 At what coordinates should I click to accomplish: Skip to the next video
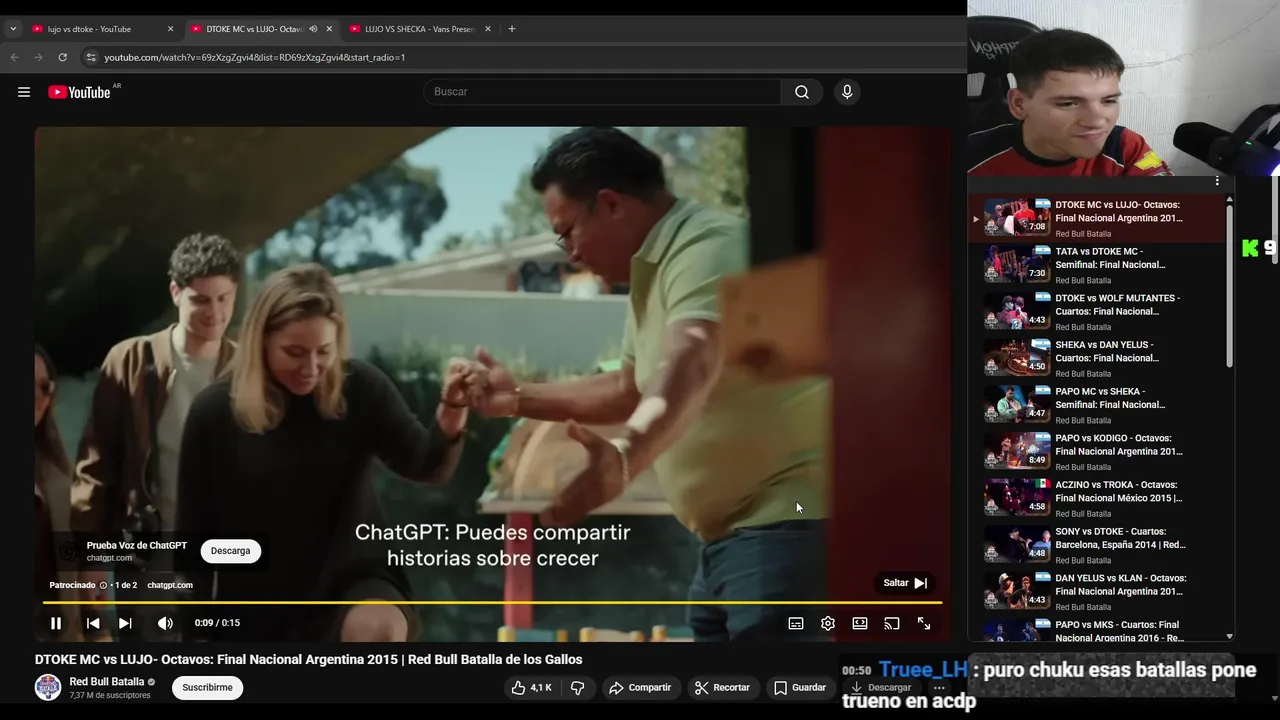pos(125,623)
